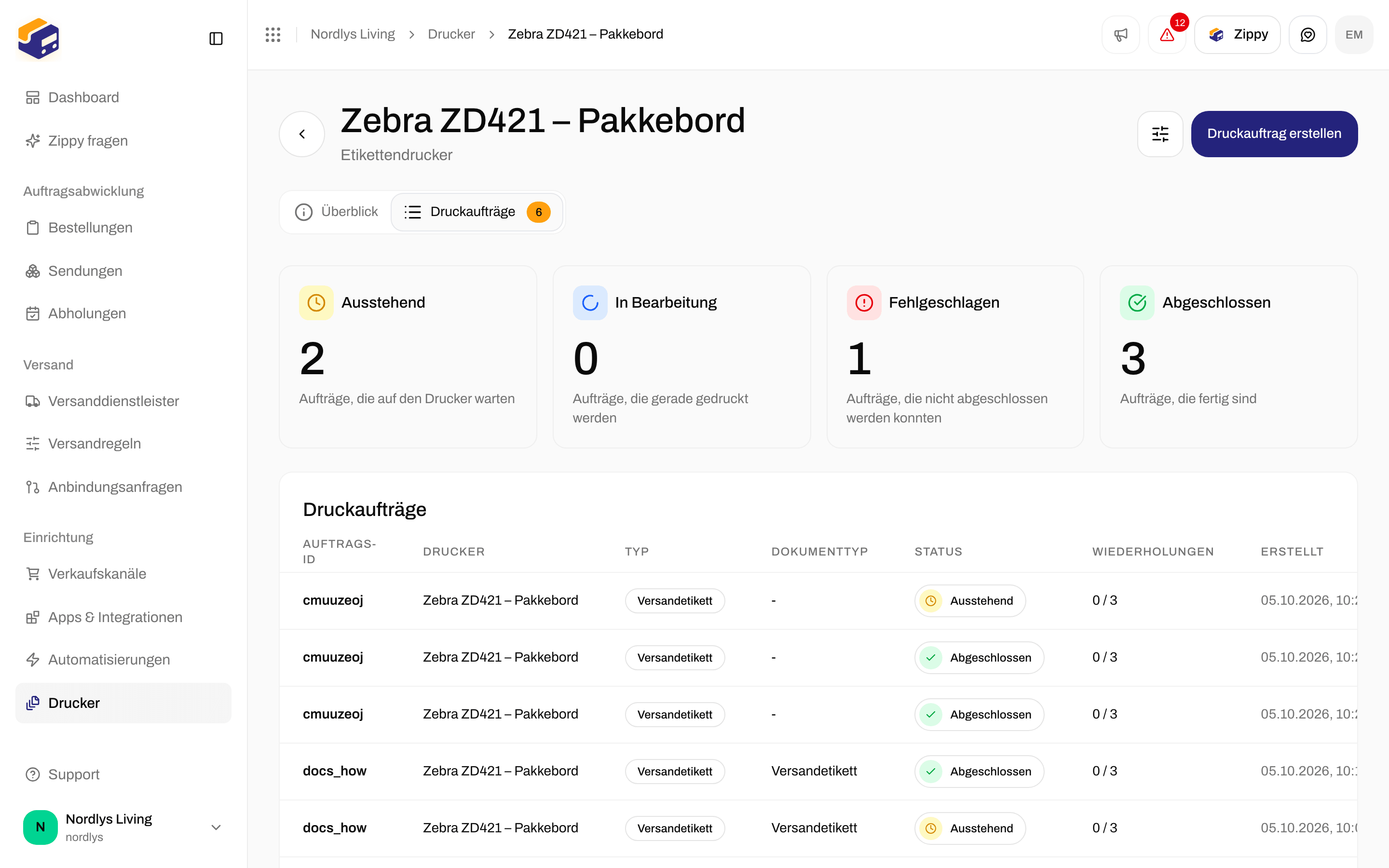Click the Automatisierungen lightning icon
1389x868 pixels.
coord(33,660)
